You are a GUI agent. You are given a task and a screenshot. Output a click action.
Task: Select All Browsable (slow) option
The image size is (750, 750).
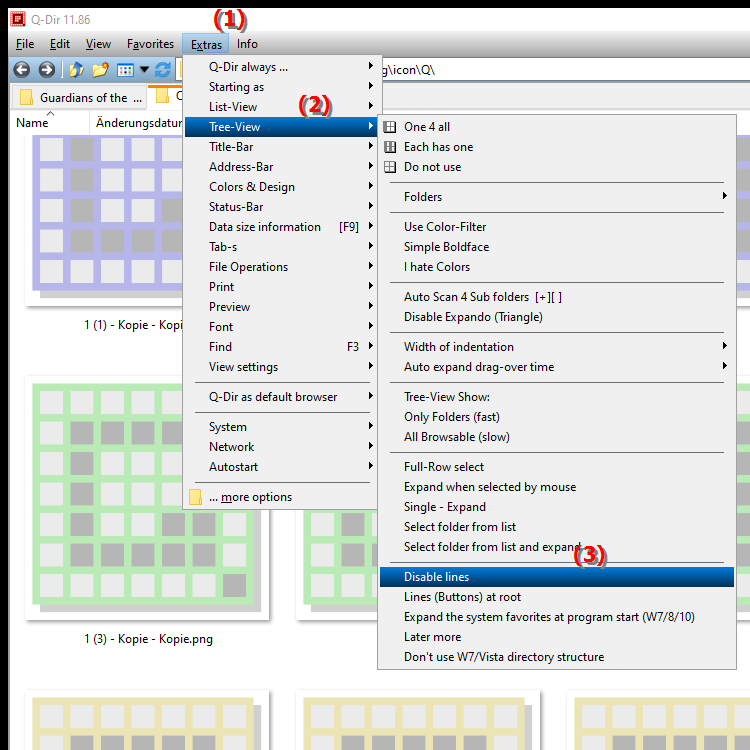[557, 437]
